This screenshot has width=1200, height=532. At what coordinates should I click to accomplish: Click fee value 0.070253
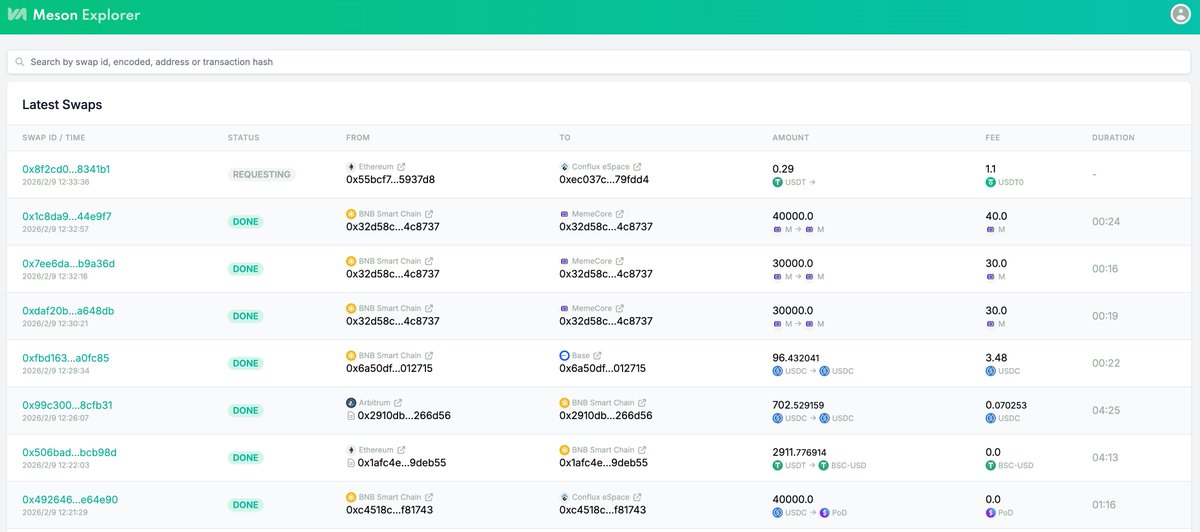click(x=1006, y=405)
